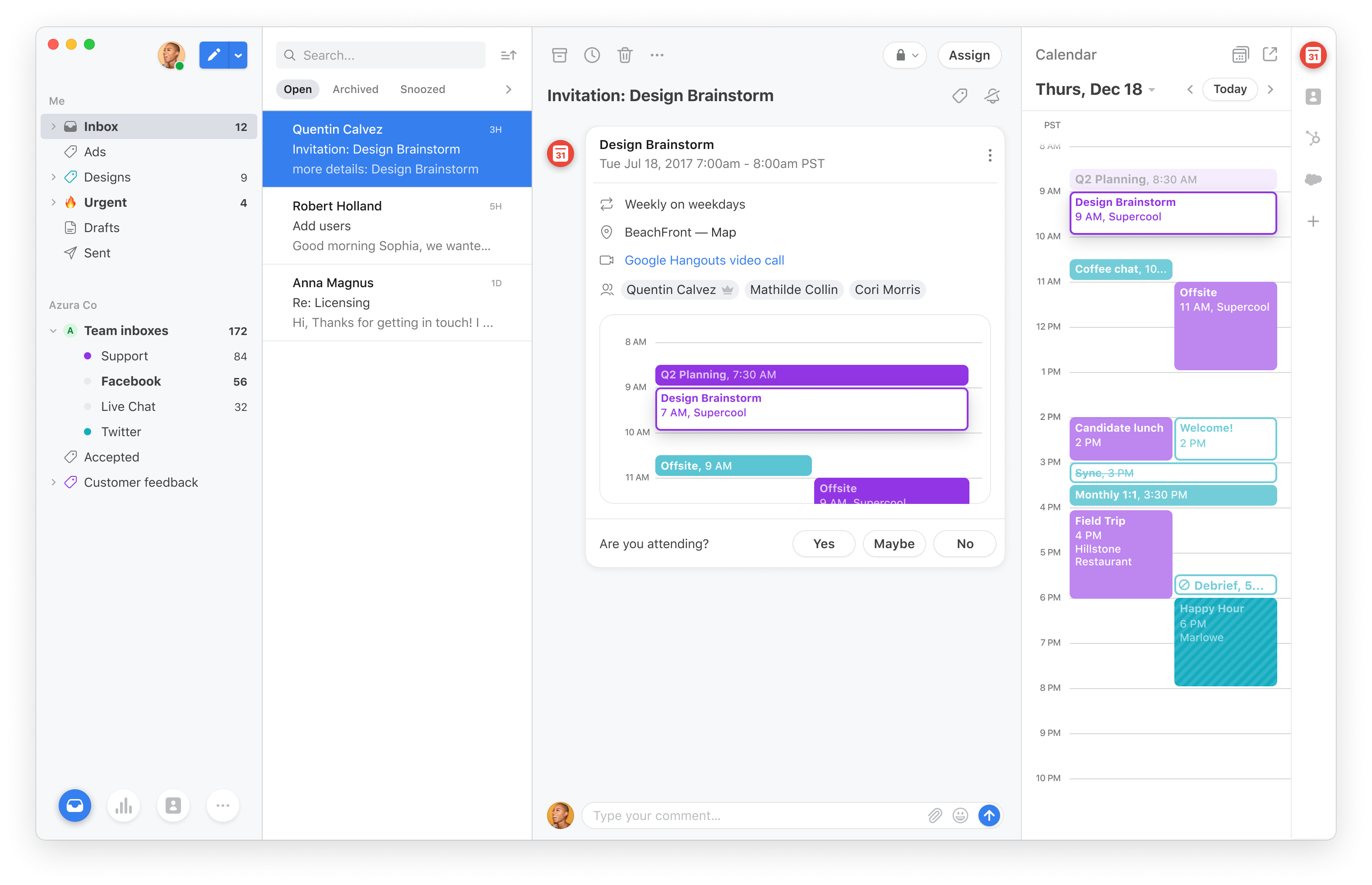This screenshot has height=885, width=1372.
Task: Delete the conversation with the trash icon
Action: (x=625, y=55)
